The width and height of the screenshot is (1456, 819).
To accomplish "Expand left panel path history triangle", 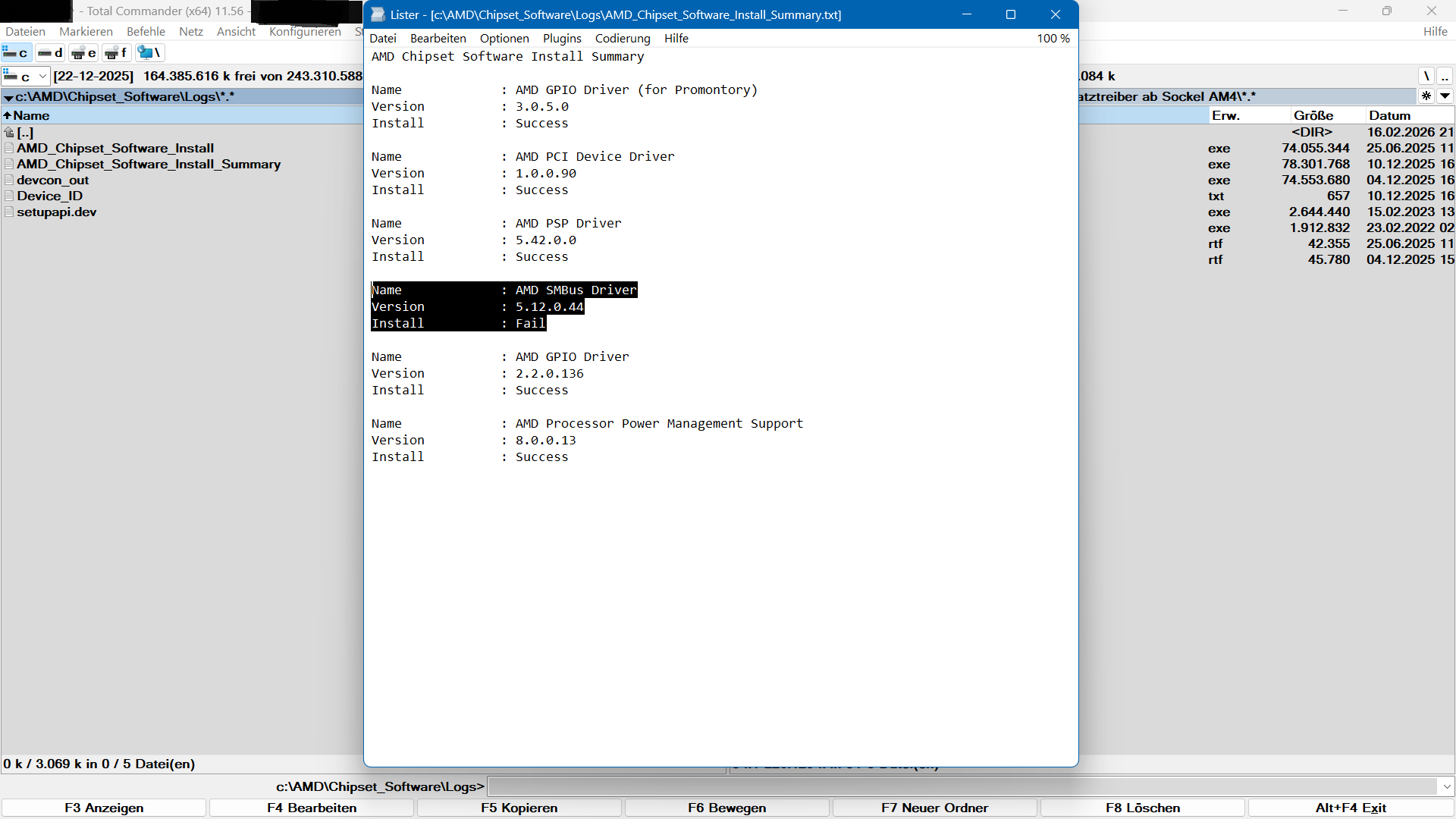I will pos(8,97).
